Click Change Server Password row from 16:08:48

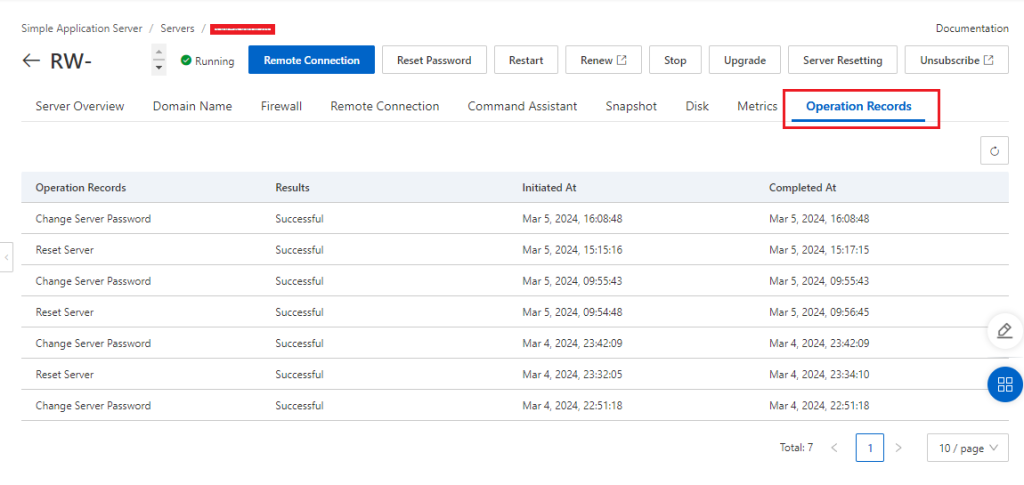point(515,219)
